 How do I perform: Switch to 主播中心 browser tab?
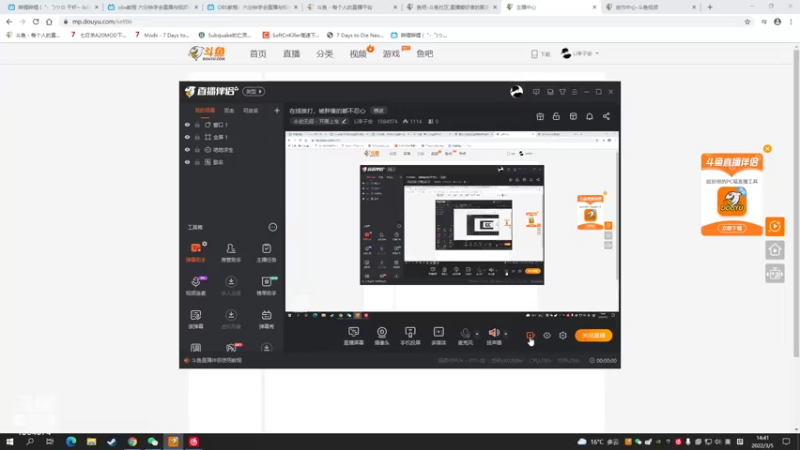coord(552,7)
